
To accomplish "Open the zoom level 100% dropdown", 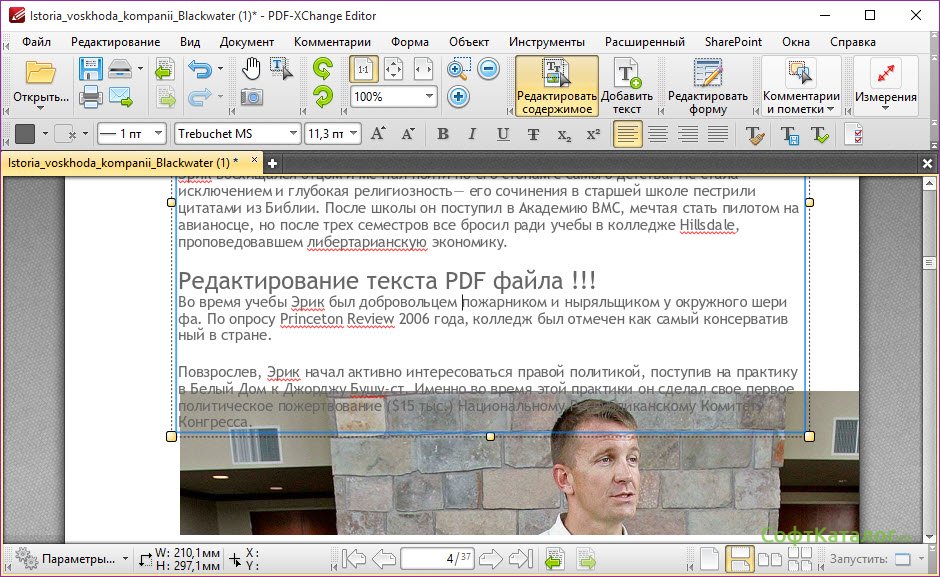I will pyautogui.click(x=429, y=97).
